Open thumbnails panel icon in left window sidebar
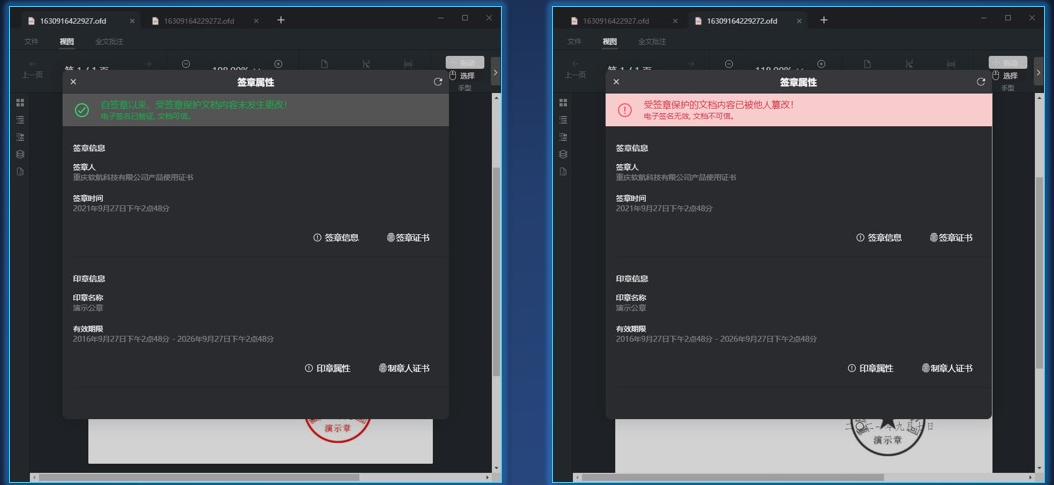1054x485 pixels. click(20, 103)
